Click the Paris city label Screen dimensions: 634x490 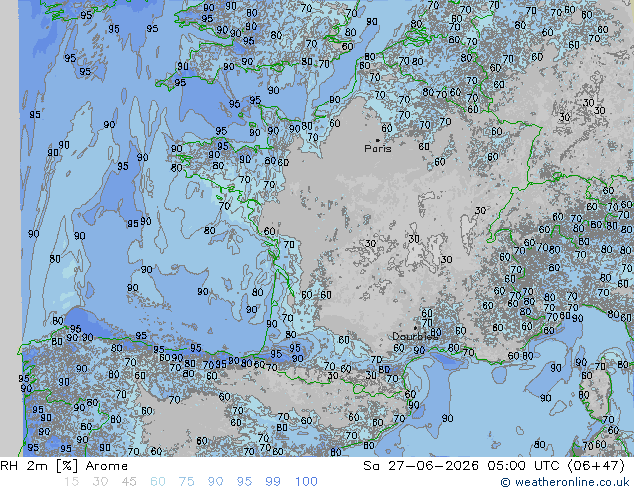(x=378, y=149)
